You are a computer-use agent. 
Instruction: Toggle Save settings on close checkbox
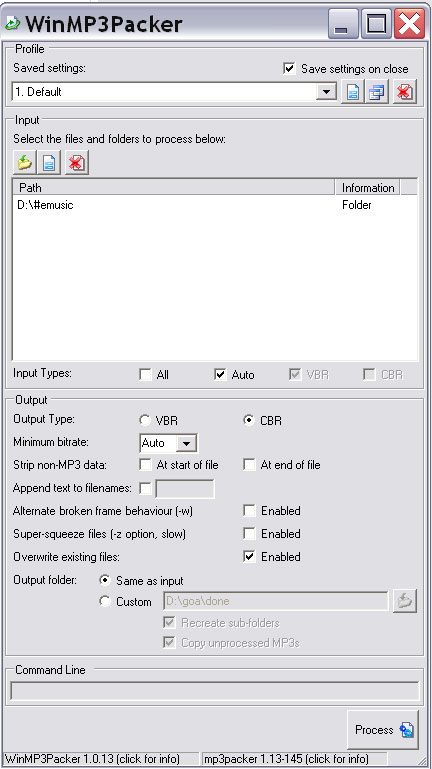pos(289,69)
